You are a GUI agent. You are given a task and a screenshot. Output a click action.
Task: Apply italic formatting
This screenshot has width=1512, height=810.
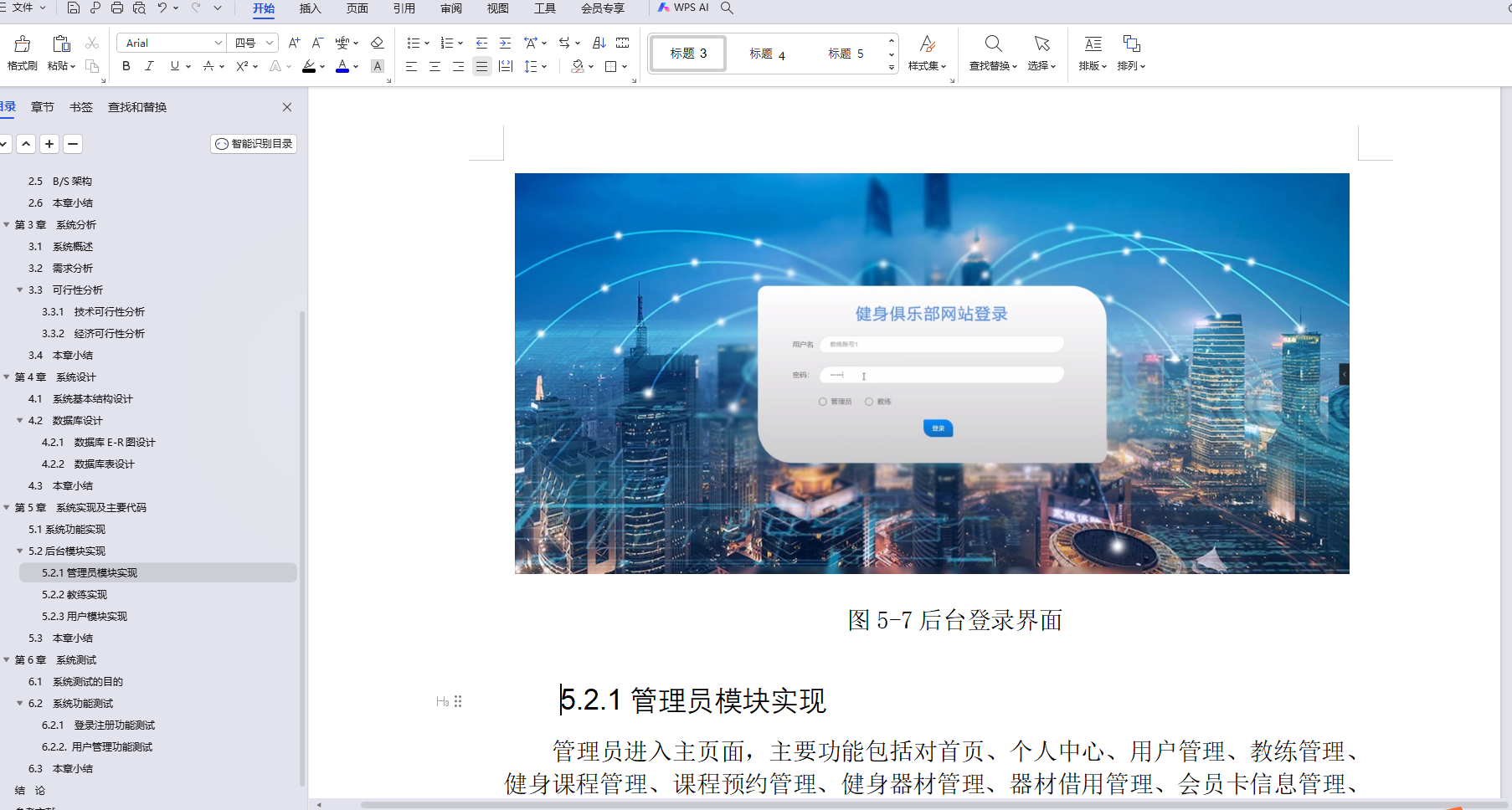tap(150, 66)
